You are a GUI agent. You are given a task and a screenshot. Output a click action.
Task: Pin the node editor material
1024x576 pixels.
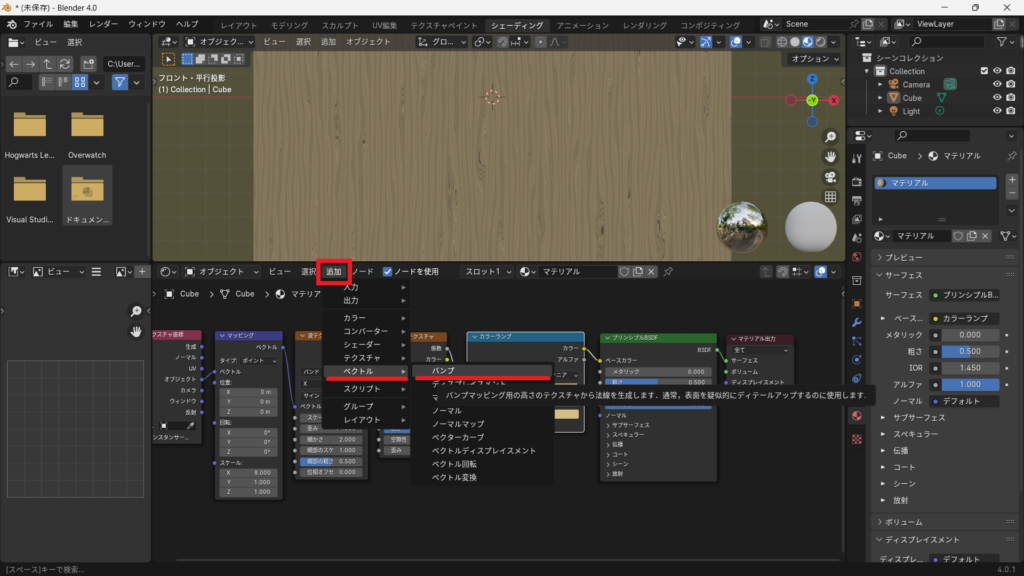[668, 272]
